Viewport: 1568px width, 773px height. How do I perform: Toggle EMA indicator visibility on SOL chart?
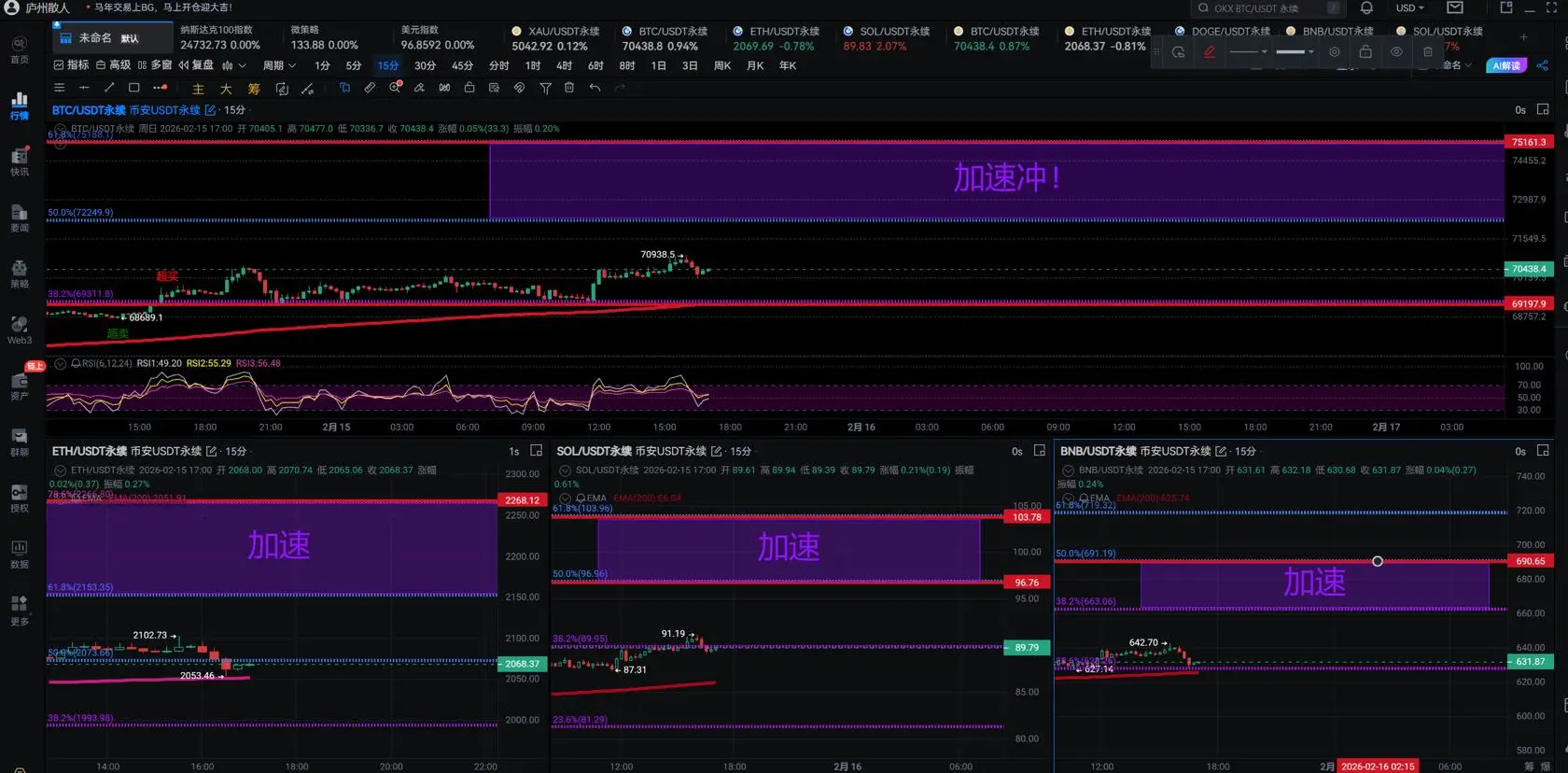(x=565, y=499)
